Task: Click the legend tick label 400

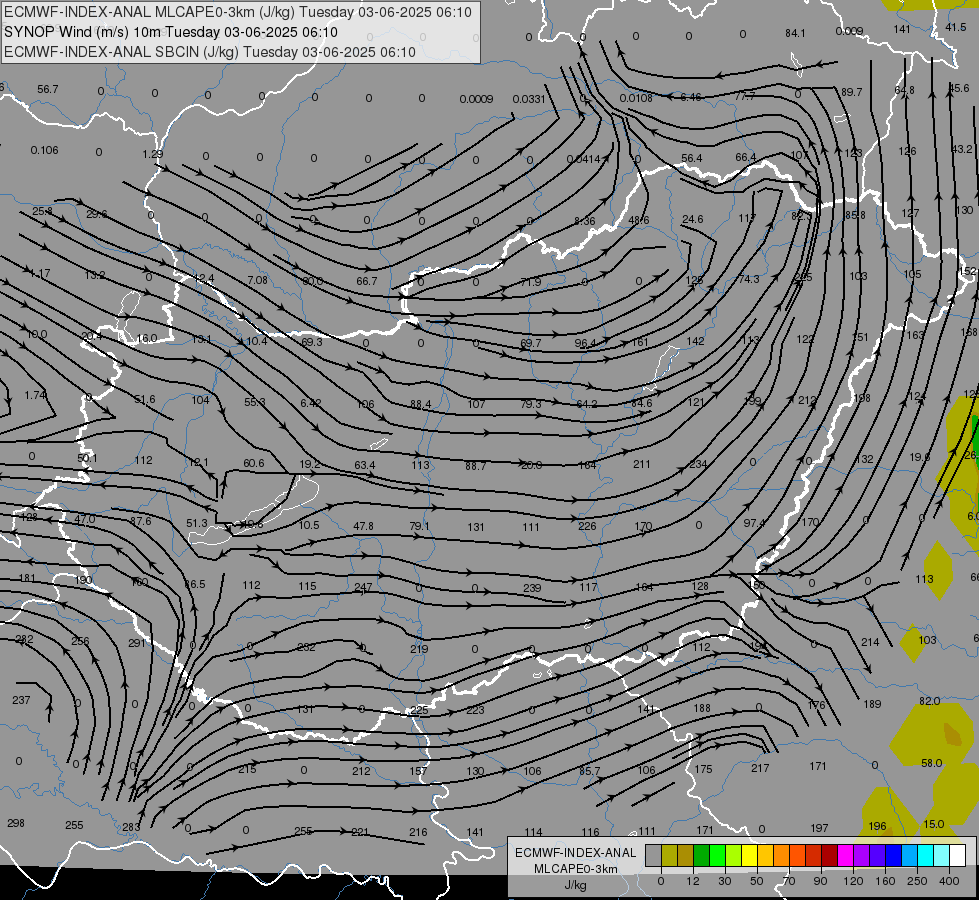Action: pos(949,881)
